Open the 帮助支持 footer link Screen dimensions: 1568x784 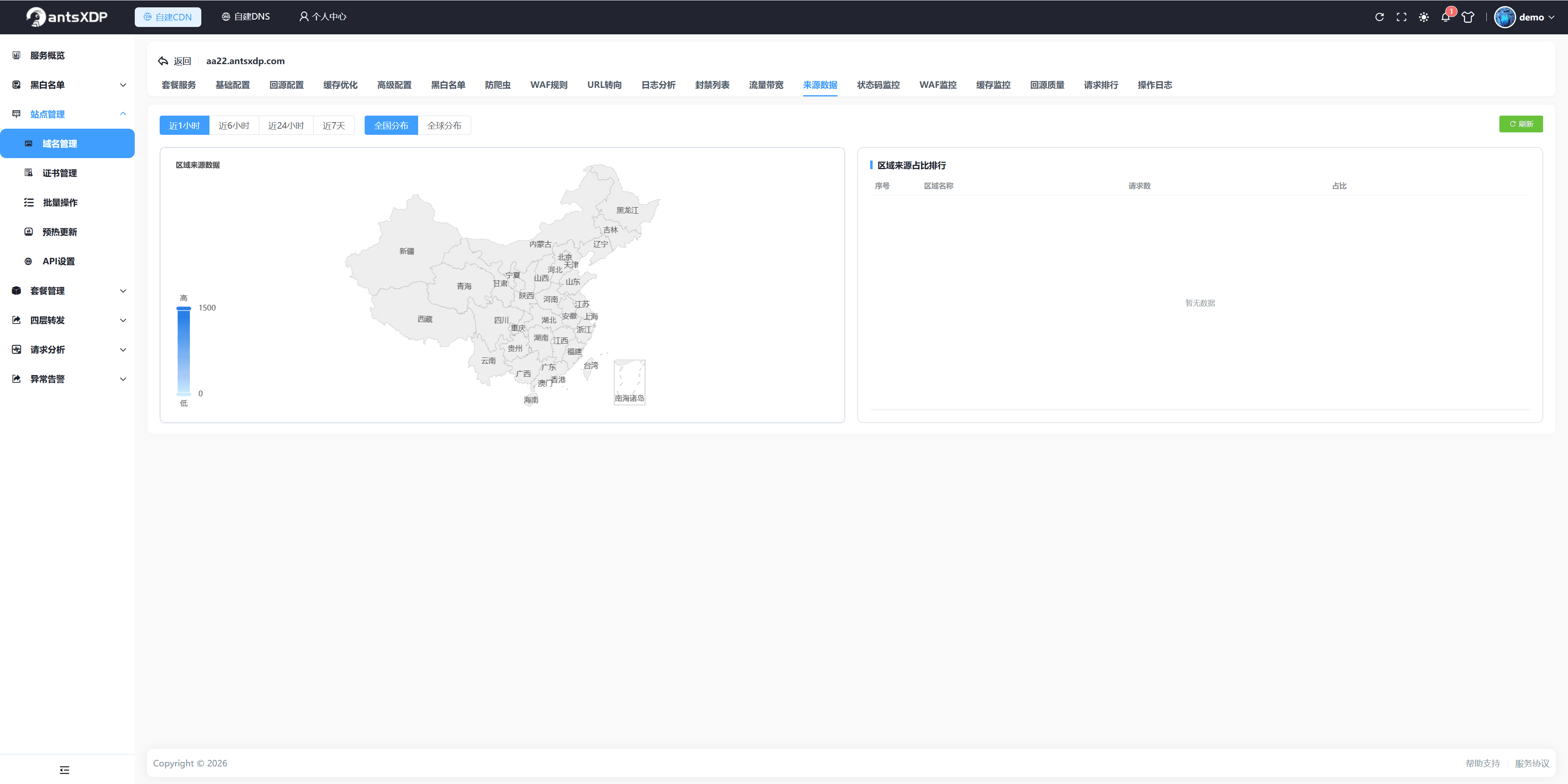pyautogui.click(x=1482, y=763)
